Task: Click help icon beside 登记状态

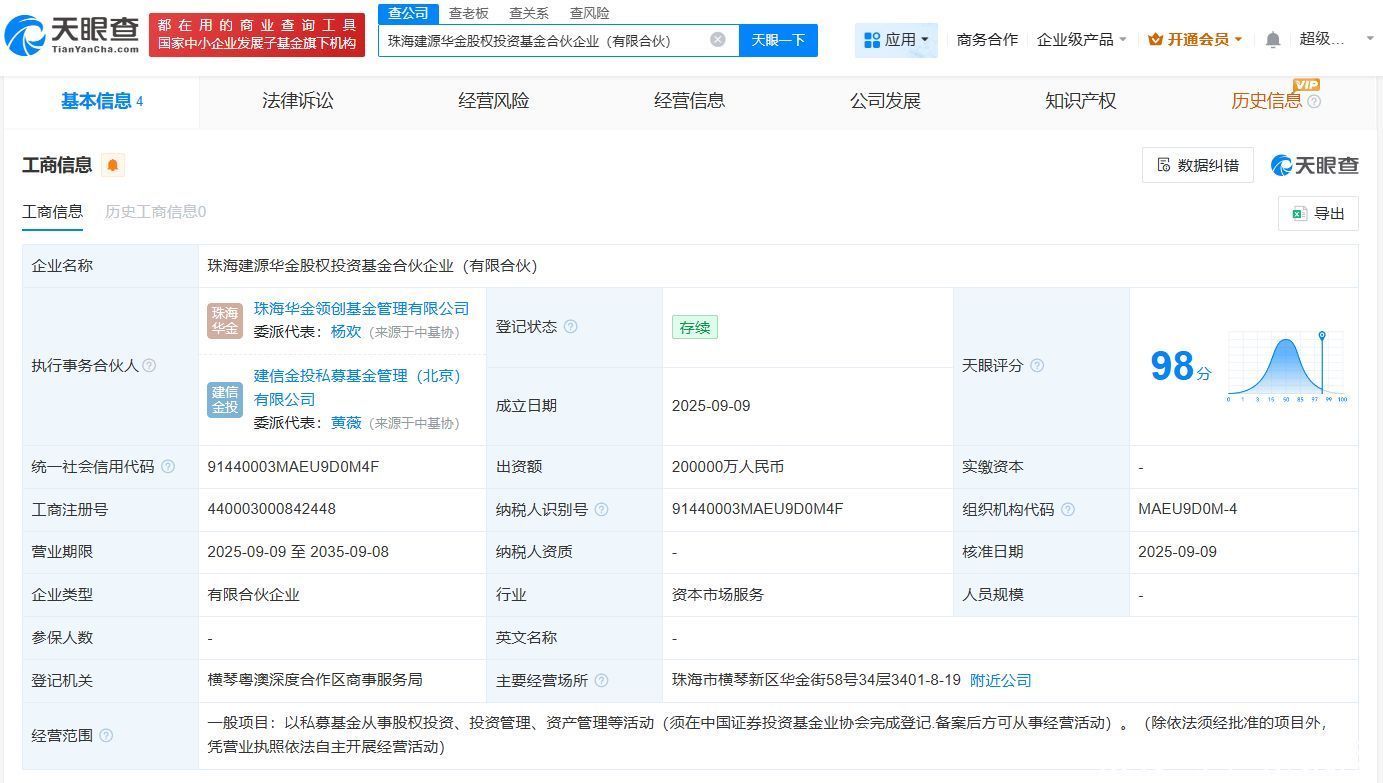Action: tap(571, 327)
